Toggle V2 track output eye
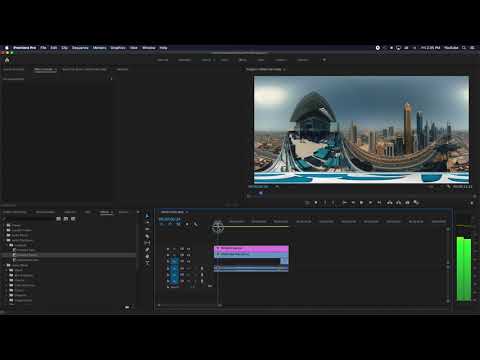 (x=189, y=255)
